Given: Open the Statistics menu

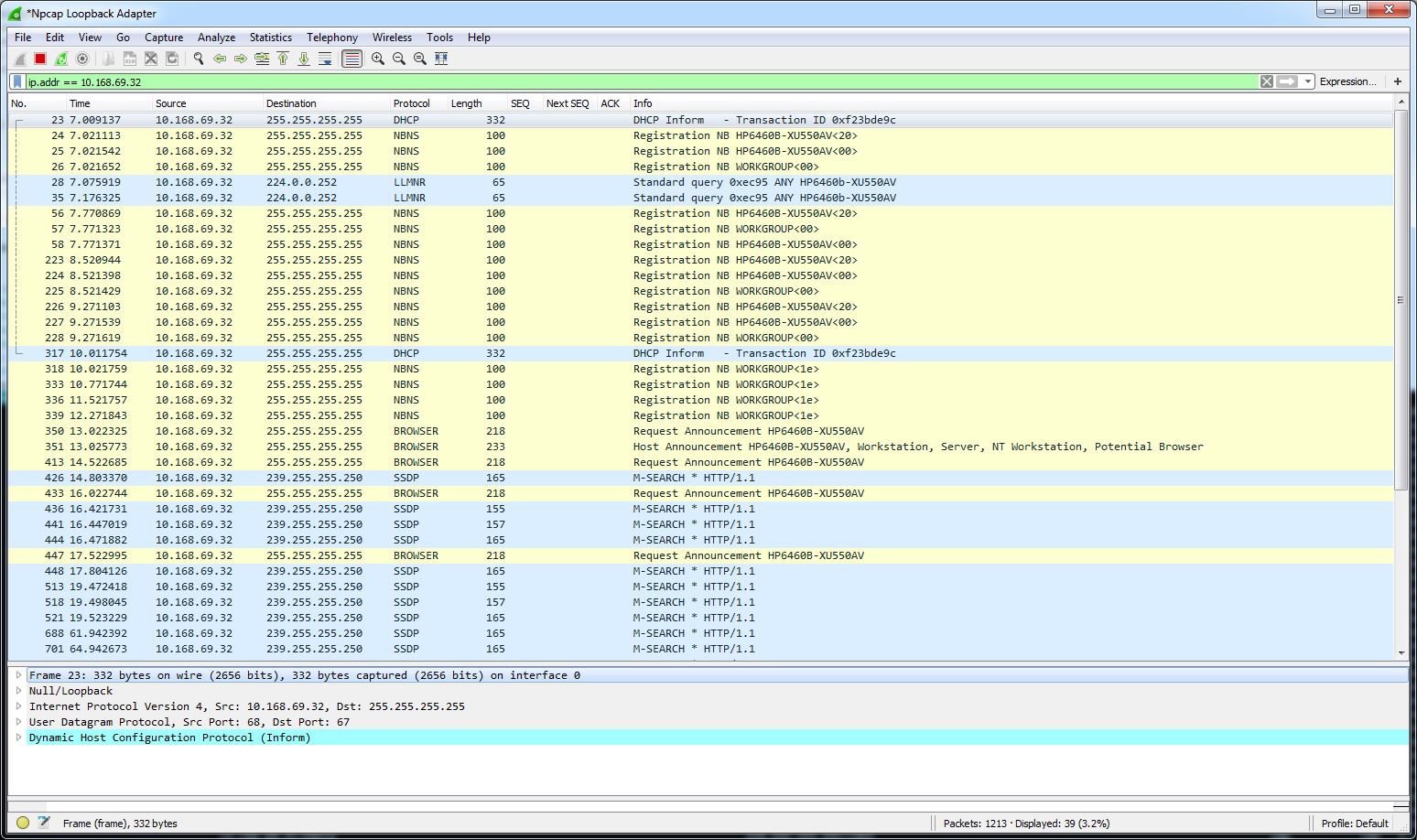Looking at the screenshot, I should click(x=271, y=38).
